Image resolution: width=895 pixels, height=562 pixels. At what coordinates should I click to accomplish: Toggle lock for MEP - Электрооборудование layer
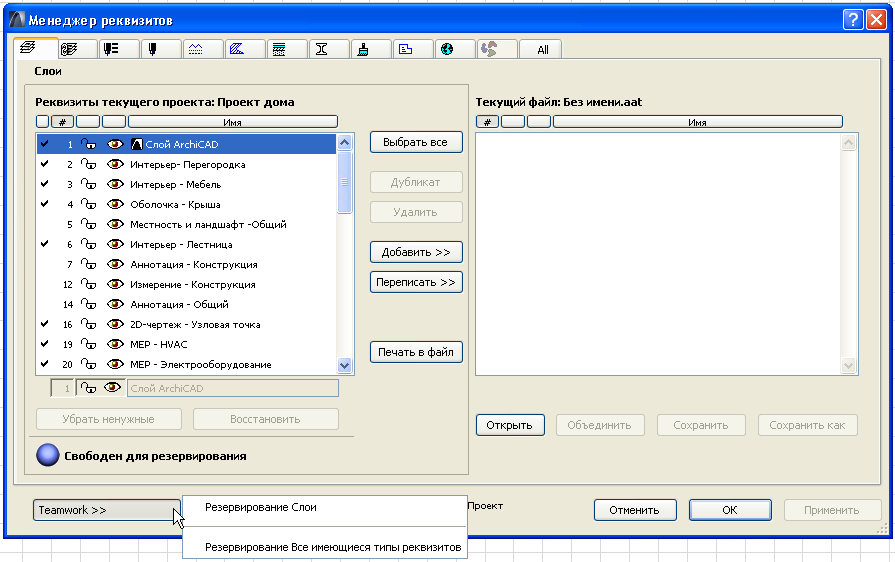pyautogui.click(x=88, y=364)
